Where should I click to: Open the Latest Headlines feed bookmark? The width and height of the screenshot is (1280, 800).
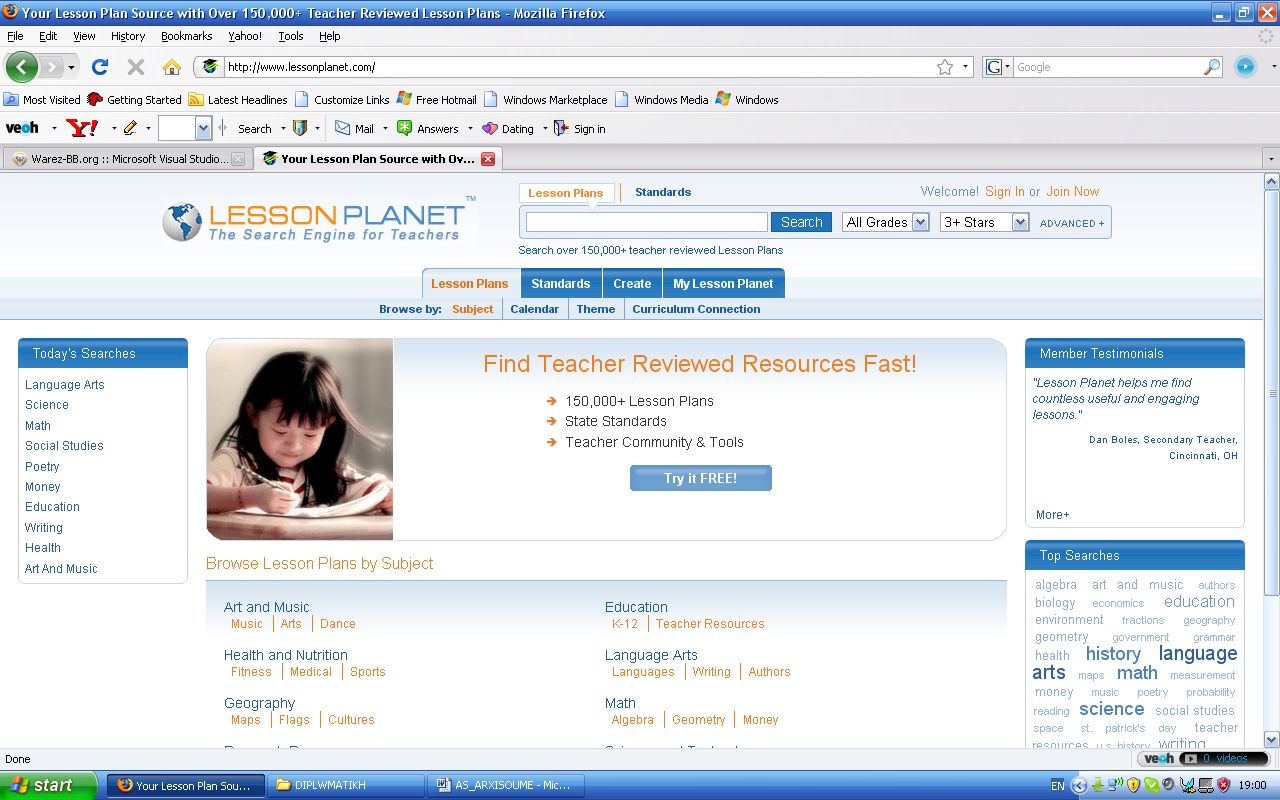pyautogui.click(x=238, y=99)
